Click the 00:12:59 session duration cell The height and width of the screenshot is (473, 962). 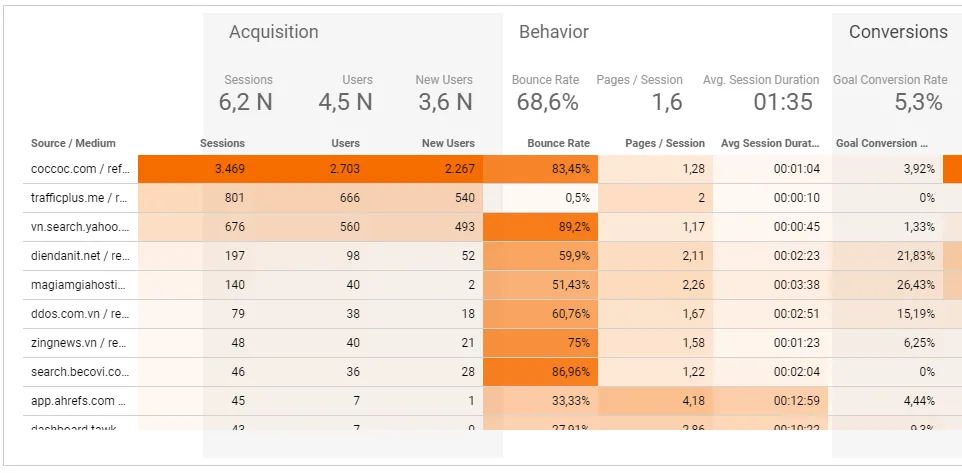(x=771, y=401)
